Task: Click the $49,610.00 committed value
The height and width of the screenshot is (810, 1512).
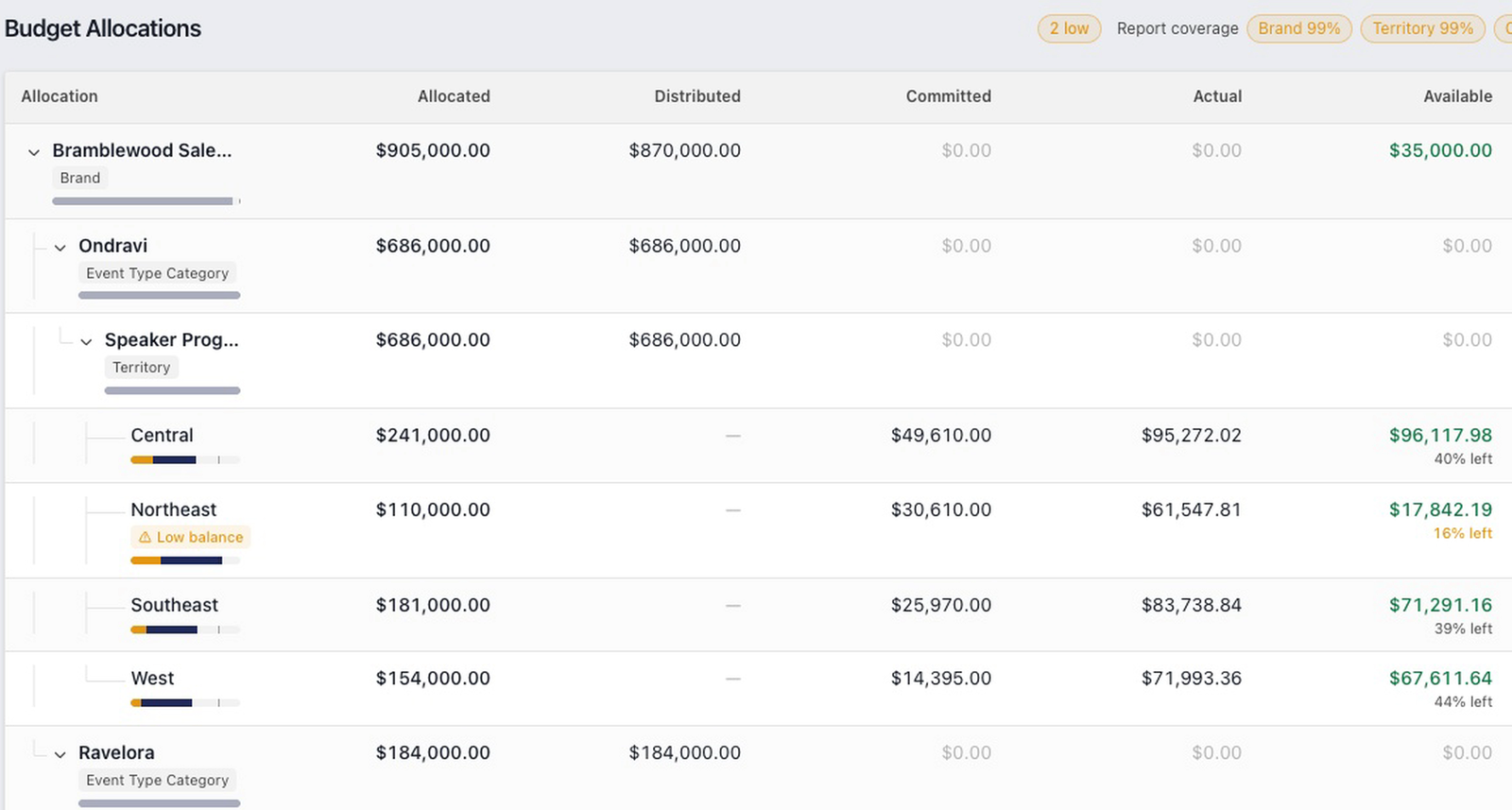Action: 941,436
